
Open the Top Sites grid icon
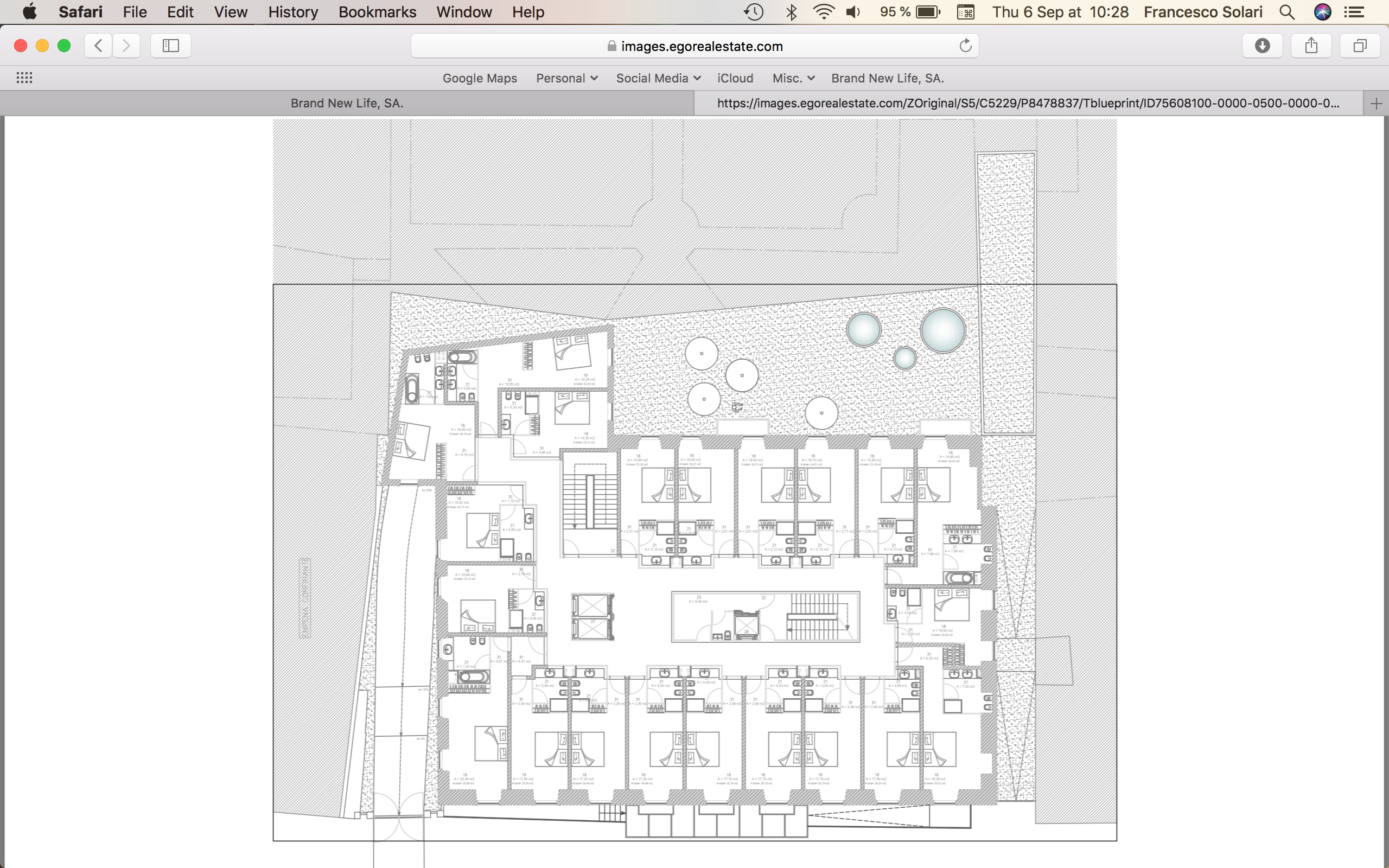click(24, 78)
